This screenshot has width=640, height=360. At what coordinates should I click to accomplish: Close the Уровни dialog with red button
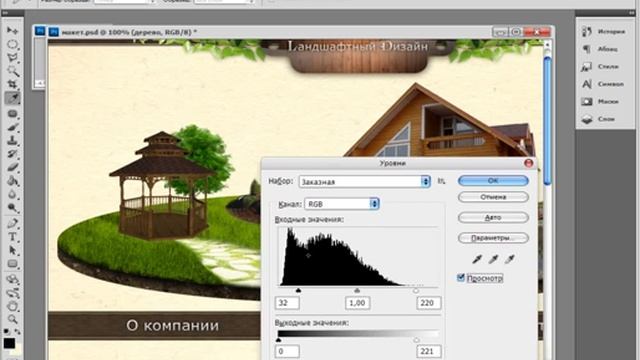coord(529,163)
